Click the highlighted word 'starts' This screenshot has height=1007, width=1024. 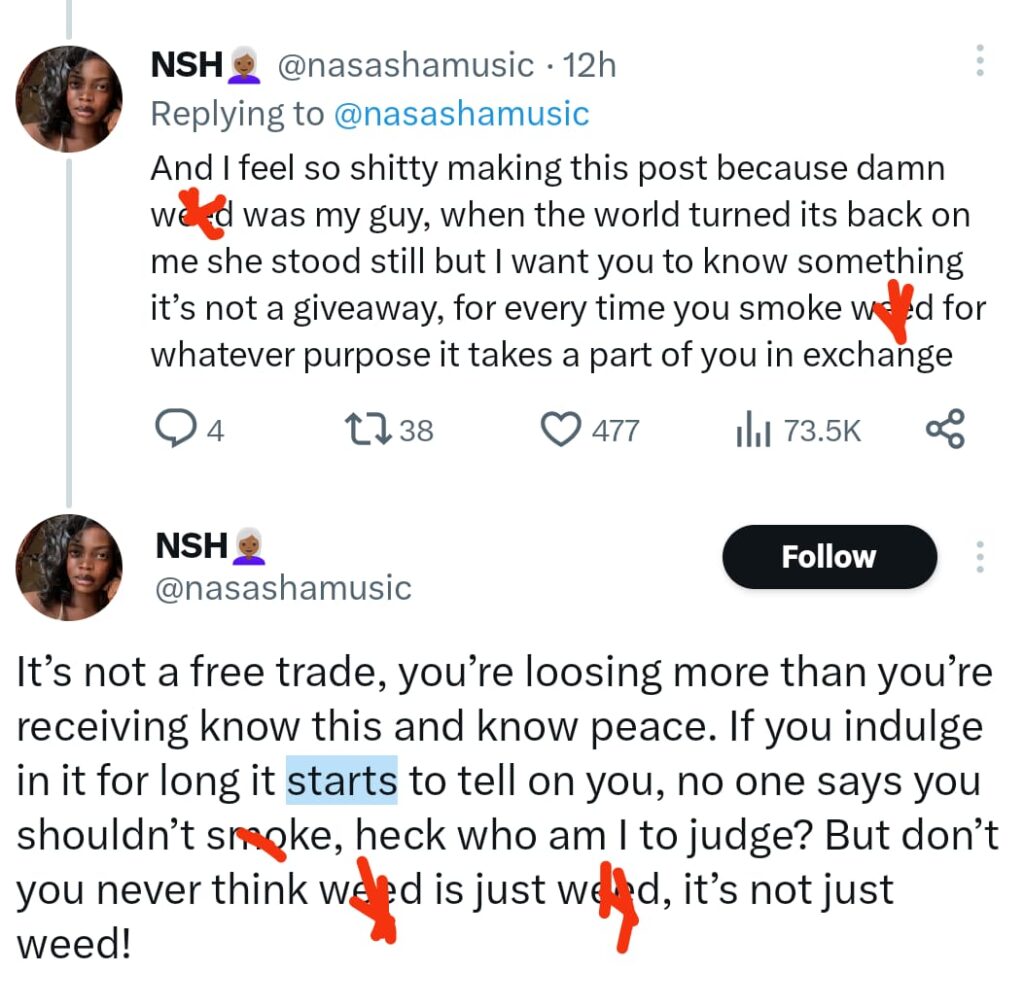click(x=342, y=781)
